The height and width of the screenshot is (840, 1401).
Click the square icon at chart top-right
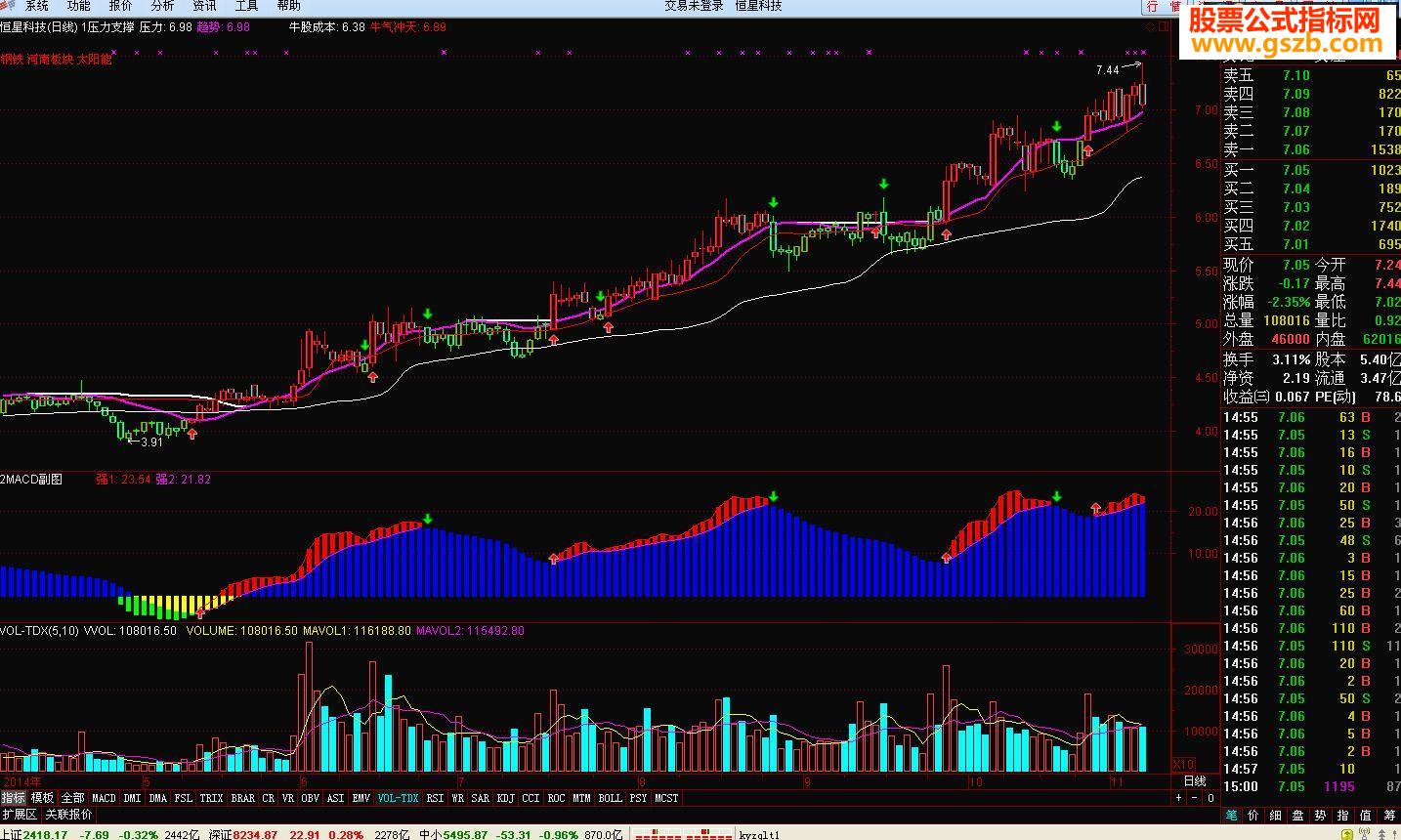point(1164,26)
